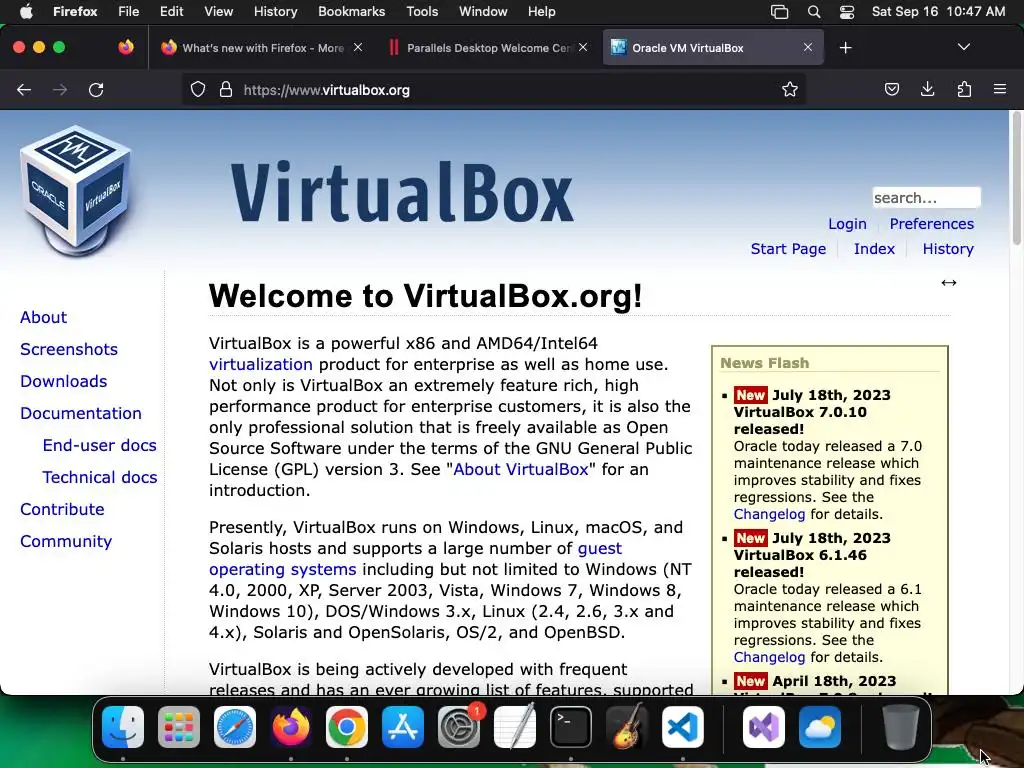Go back to previous page arrow
This screenshot has width=1024, height=768.
point(24,89)
